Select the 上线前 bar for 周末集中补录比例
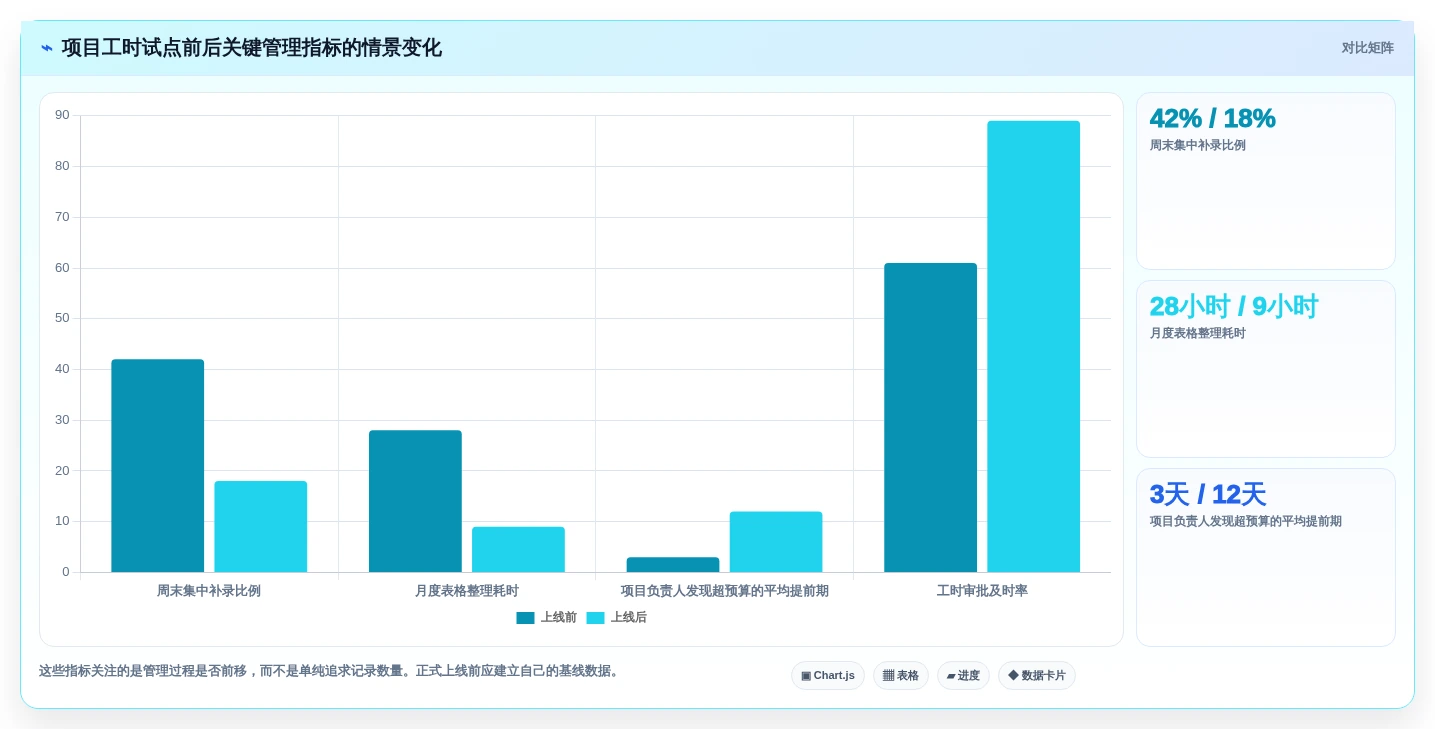The width and height of the screenshot is (1435, 729). tap(158, 466)
